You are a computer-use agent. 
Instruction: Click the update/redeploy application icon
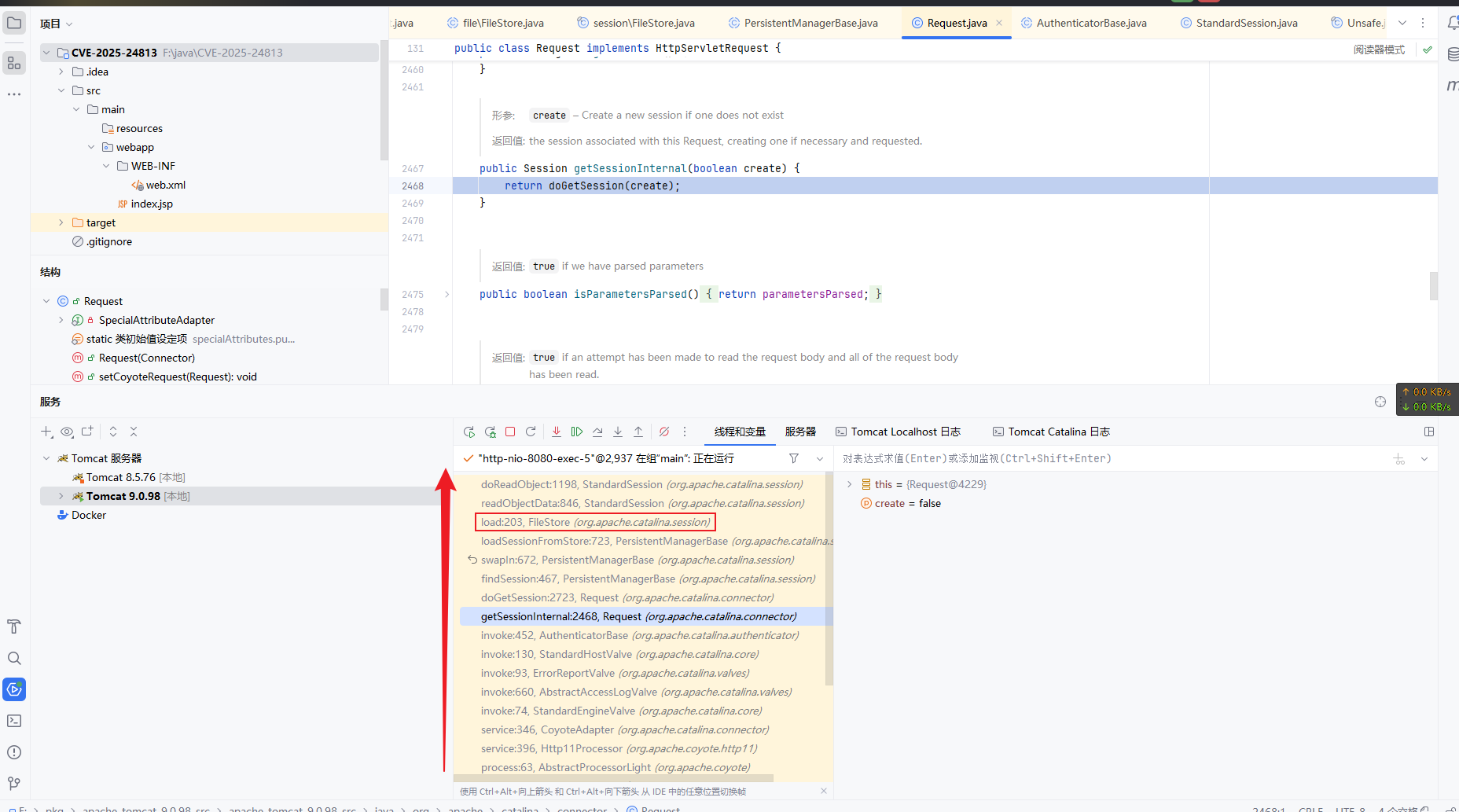[531, 432]
